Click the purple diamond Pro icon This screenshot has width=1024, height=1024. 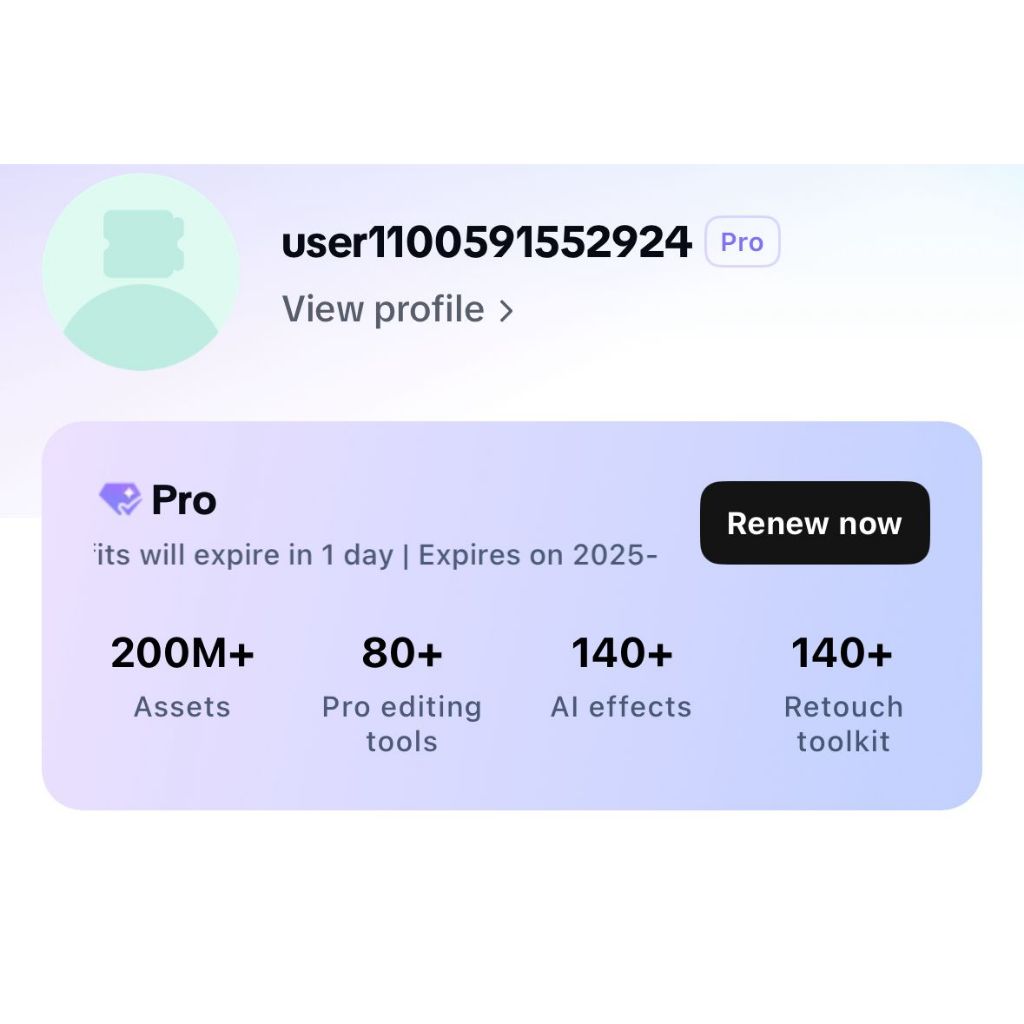(120, 499)
